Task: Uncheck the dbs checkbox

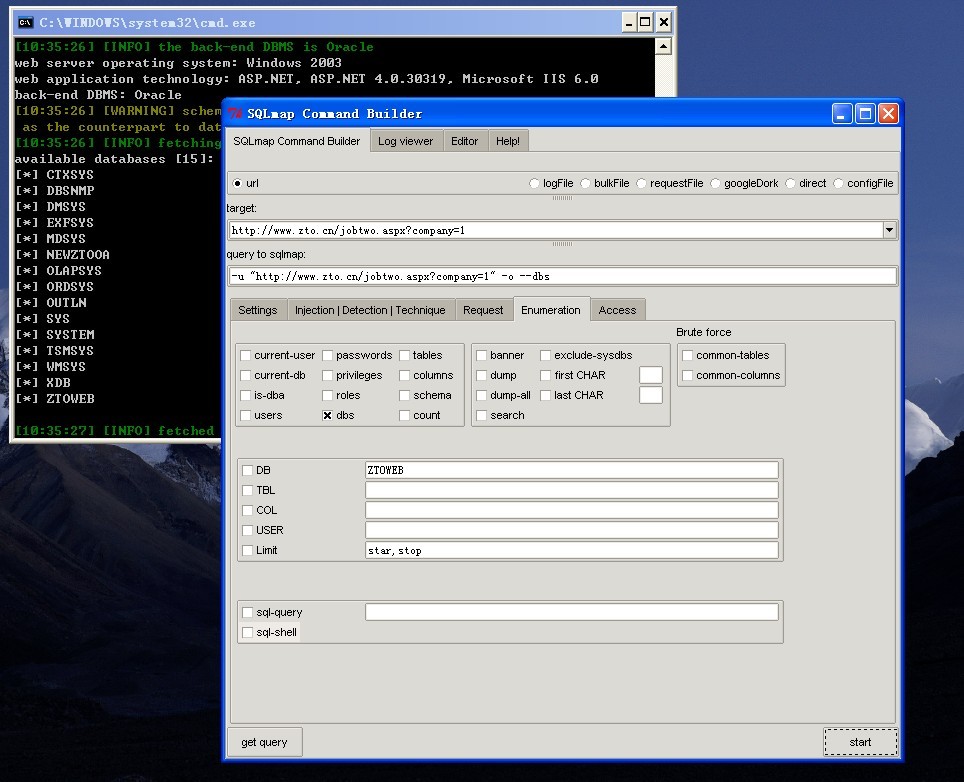Action: click(x=328, y=416)
